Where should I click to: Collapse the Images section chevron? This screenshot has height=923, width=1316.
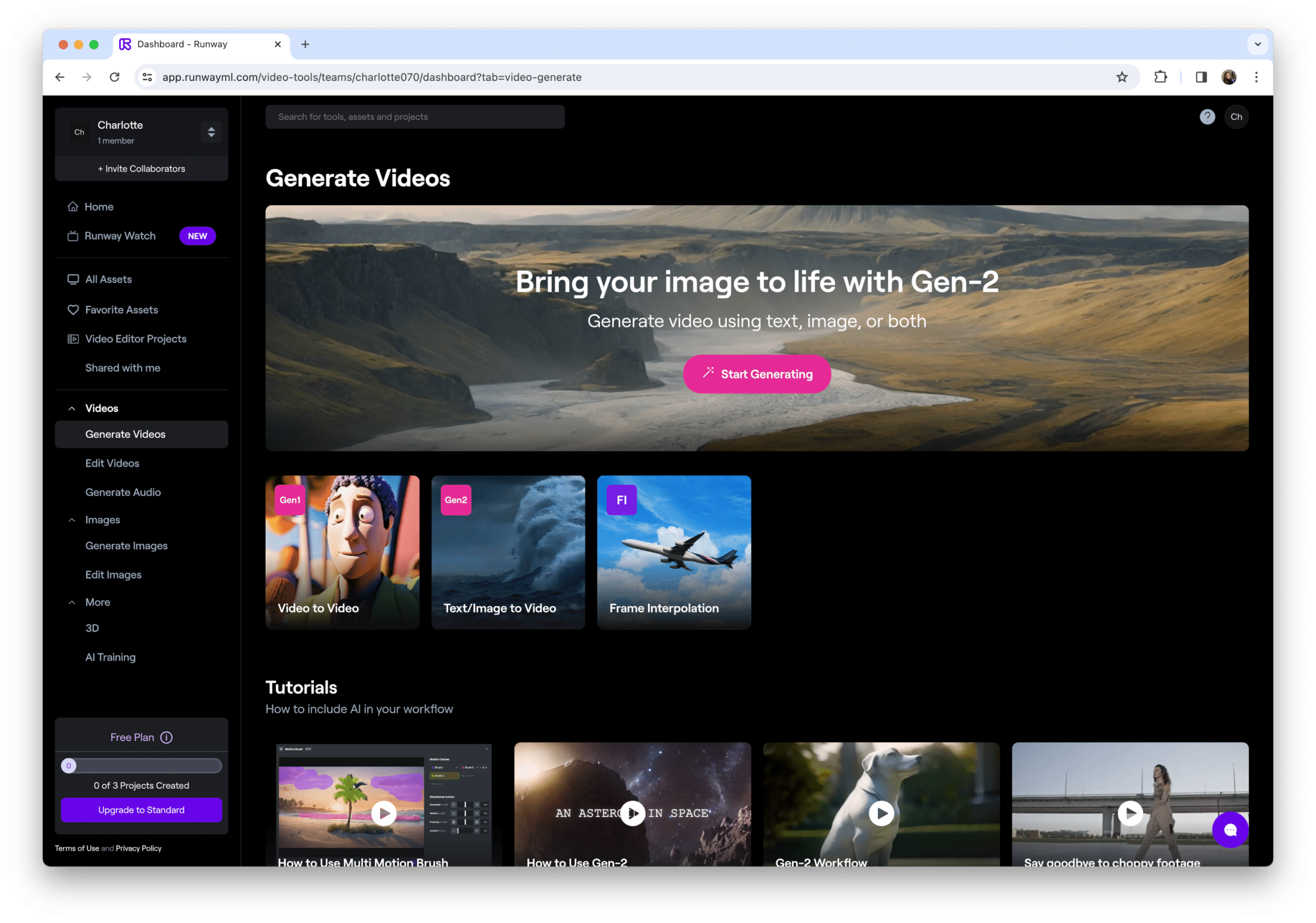pyautogui.click(x=71, y=520)
